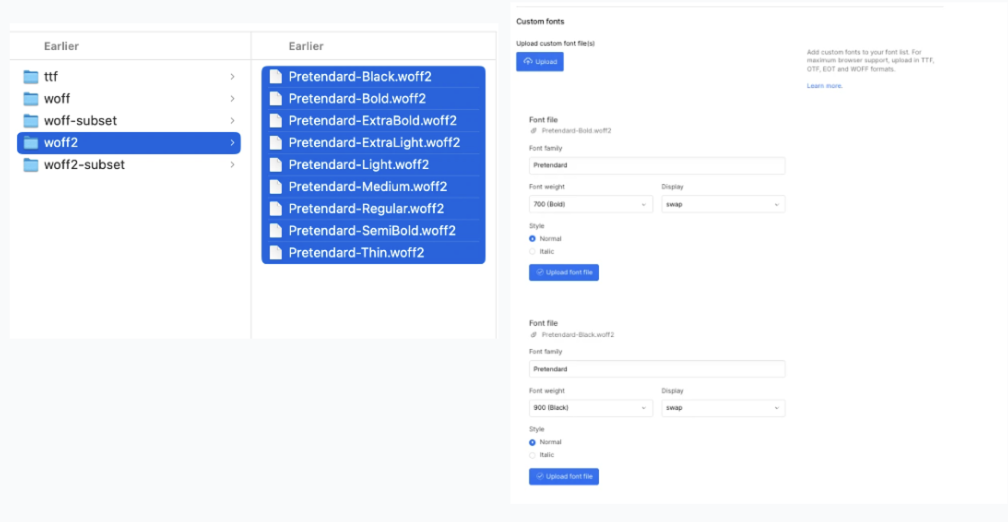
Task: Expand the woff2-subset folder chevron
Action: (232, 165)
